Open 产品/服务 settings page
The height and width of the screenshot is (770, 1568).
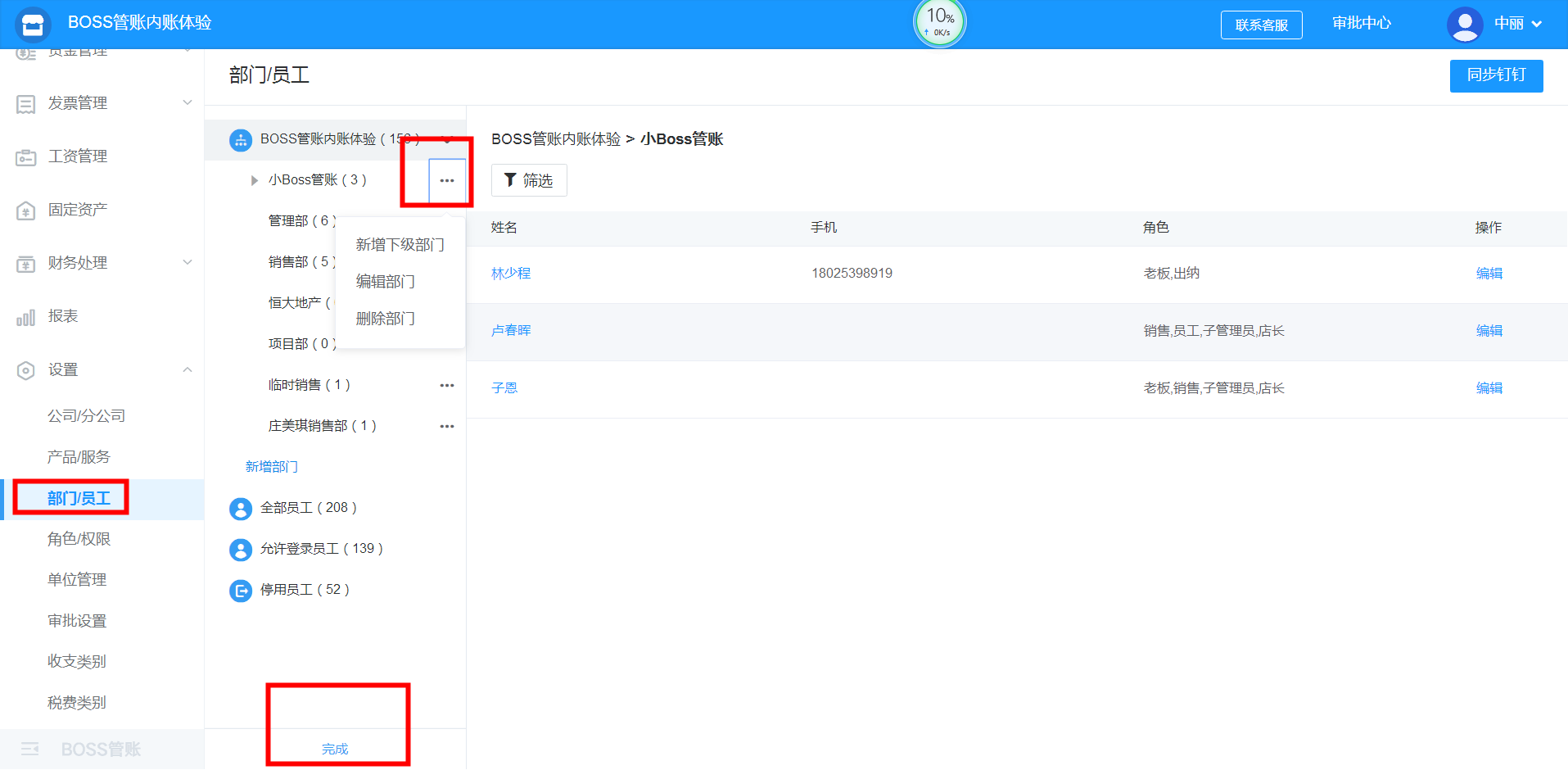(79, 457)
